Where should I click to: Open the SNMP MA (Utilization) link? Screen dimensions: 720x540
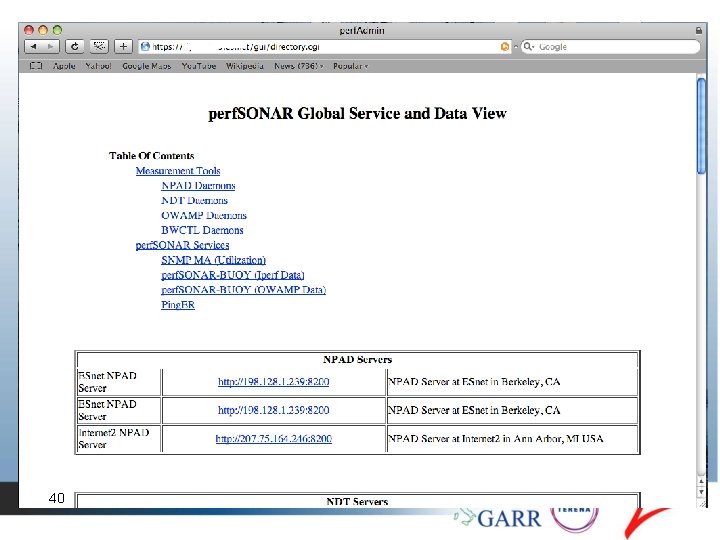[214, 260]
